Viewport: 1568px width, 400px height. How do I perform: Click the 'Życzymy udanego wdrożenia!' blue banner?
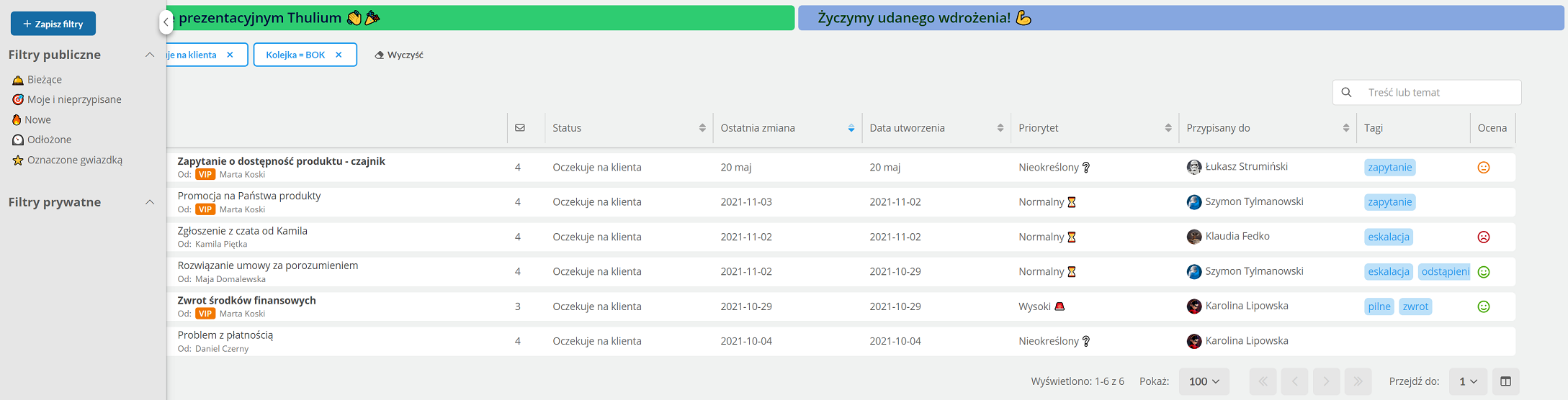pos(1181,18)
